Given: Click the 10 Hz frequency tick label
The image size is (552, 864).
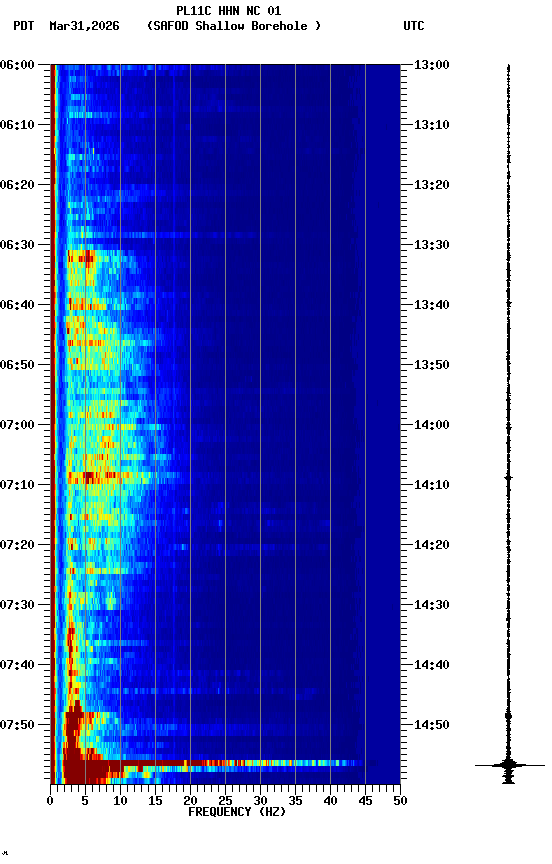Looking at the screenshot, I should tap(120, 801).
